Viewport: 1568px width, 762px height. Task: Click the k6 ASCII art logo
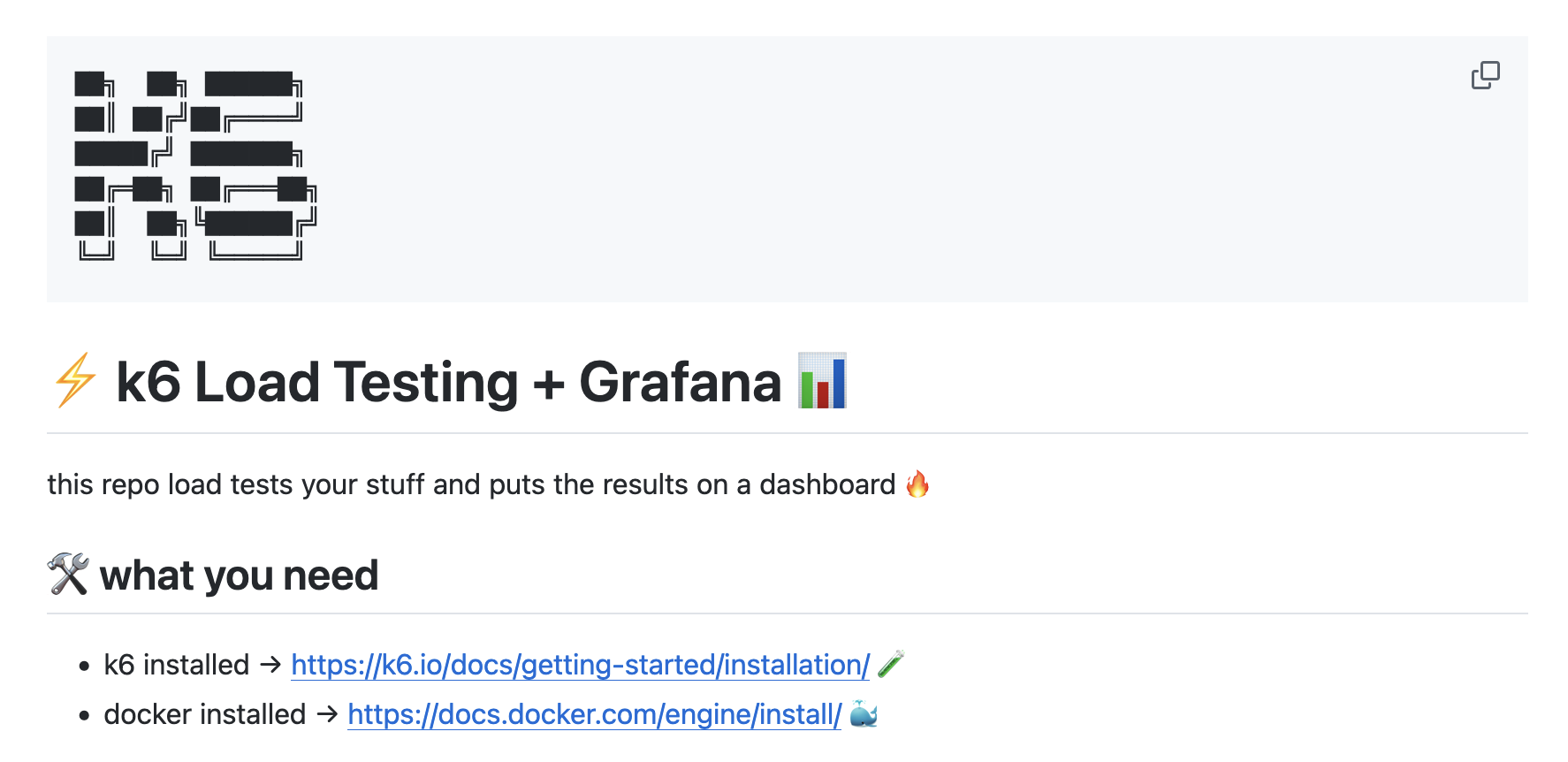(195, 165)
